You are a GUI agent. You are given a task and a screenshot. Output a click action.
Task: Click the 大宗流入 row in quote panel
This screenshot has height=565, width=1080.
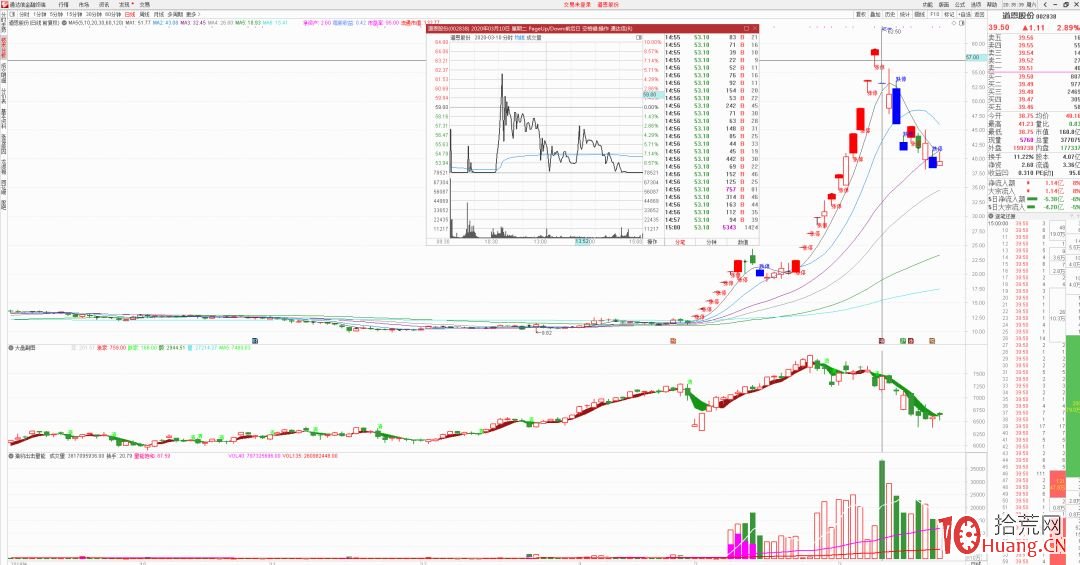point(1033,191)
